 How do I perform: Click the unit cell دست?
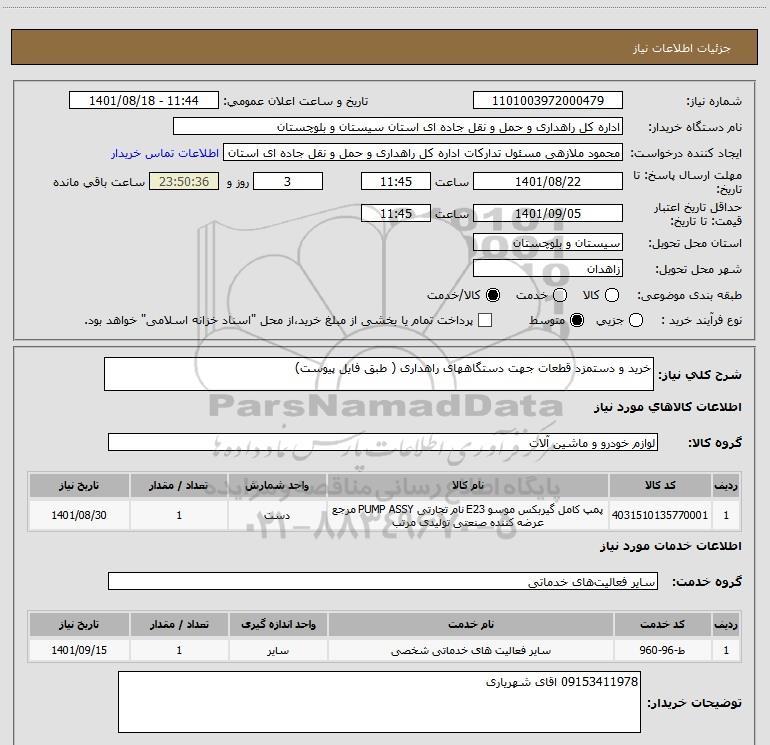click(277, 515)
